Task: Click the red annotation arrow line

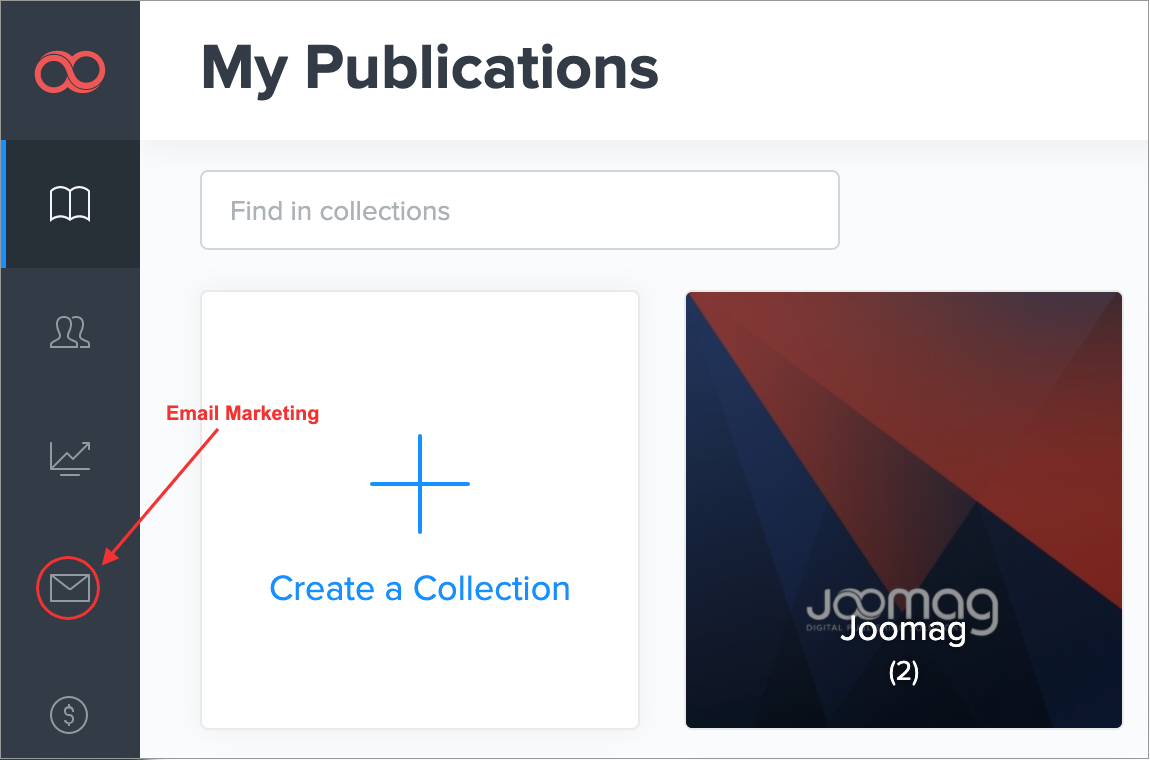Action: click(x=160, y=490)
